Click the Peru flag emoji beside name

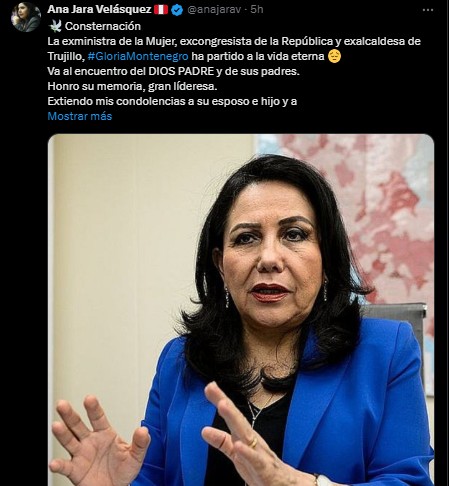[161, 10]
